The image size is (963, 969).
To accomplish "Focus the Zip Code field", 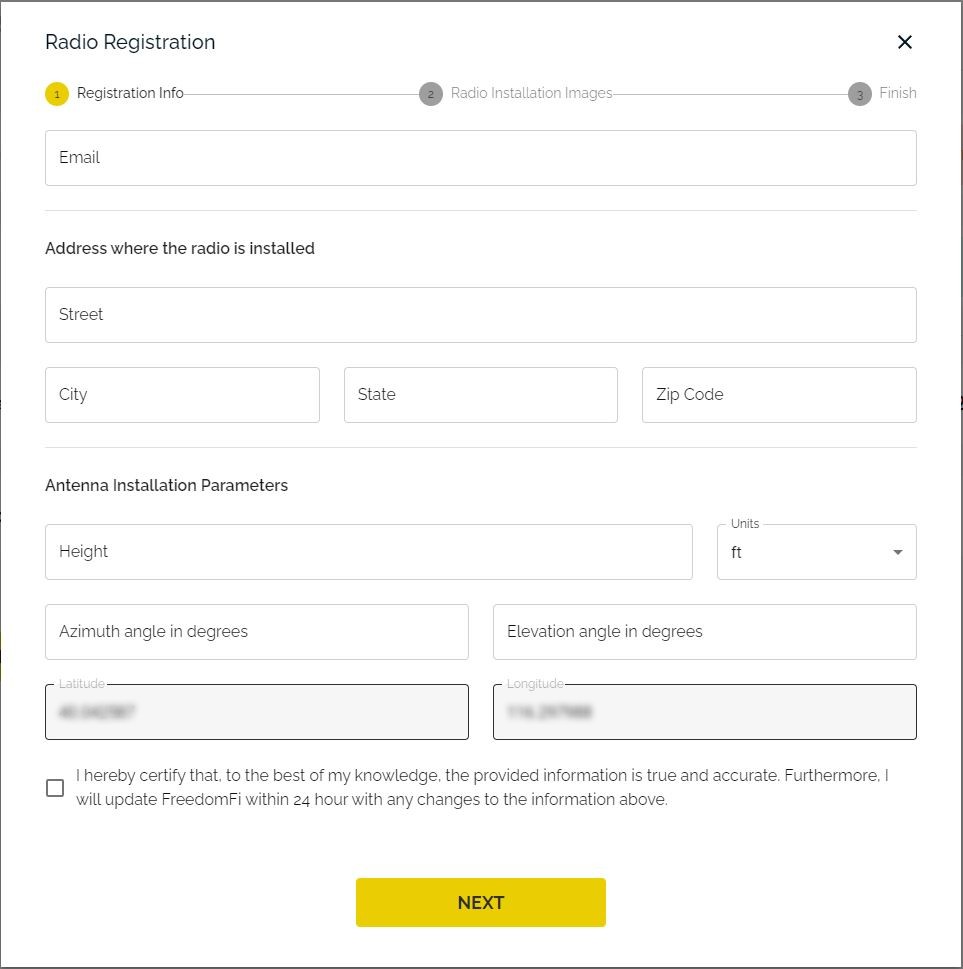I will 778,395.
